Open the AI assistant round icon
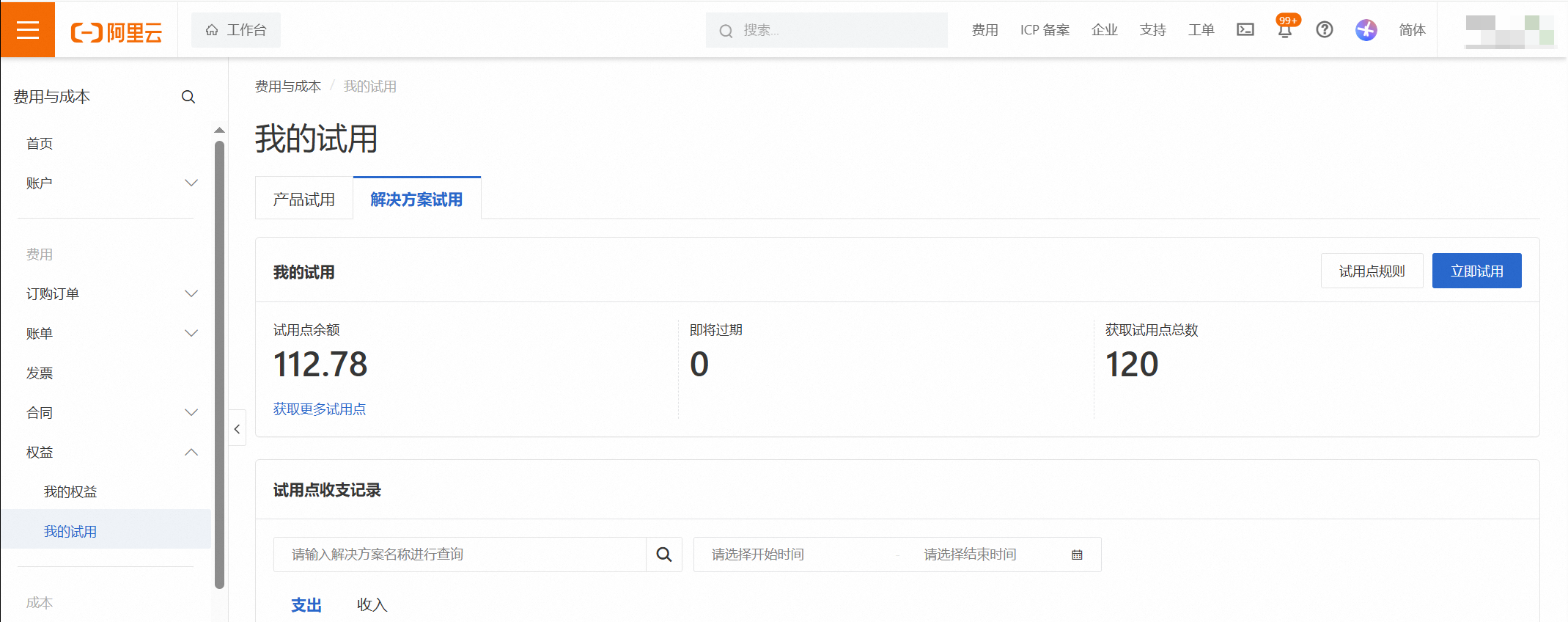1568x622 pixels. coord(1366,29)
